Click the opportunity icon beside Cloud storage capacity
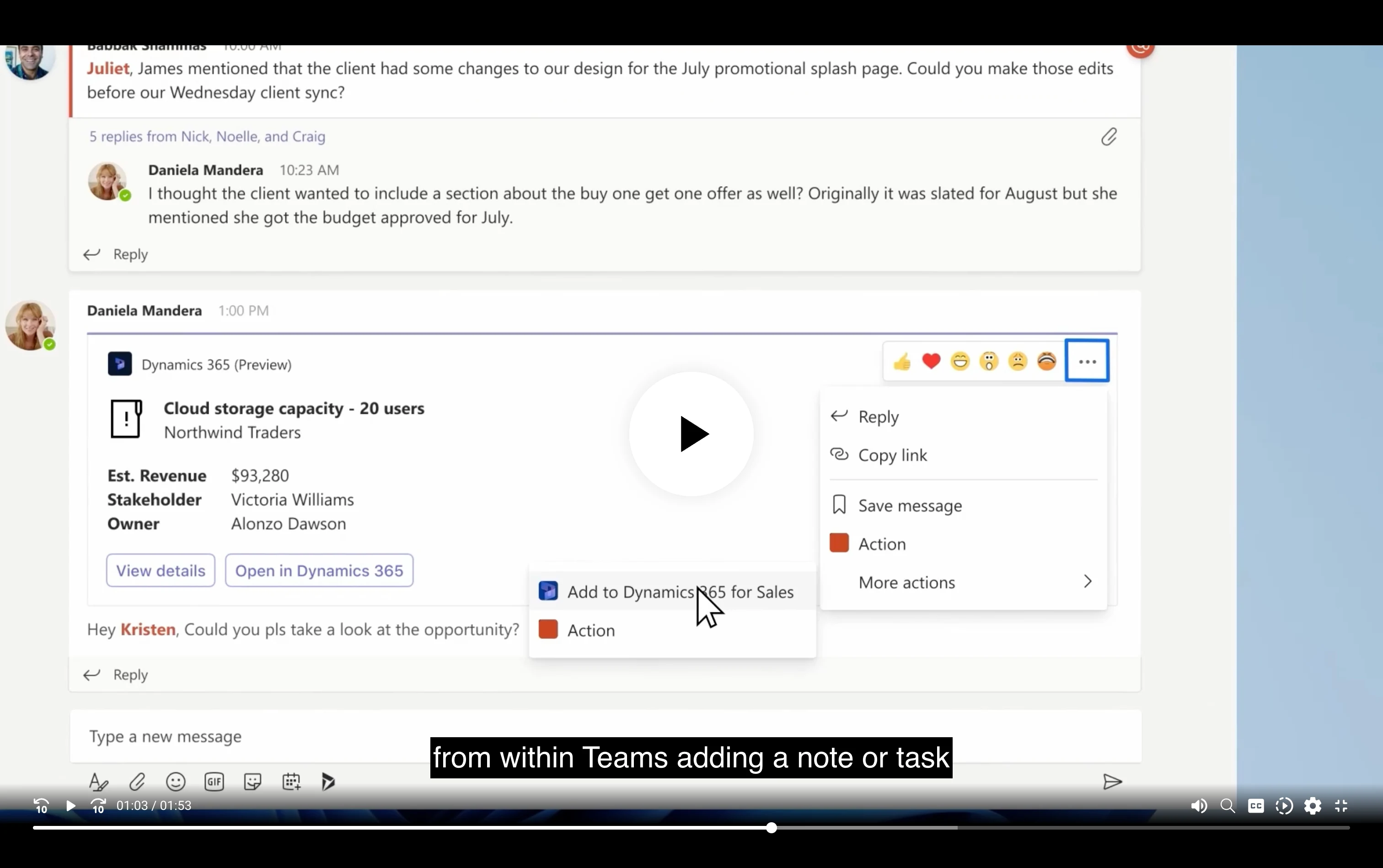Image resolution: width=1383 pixels, height=868 pixels. pyautogui.click(x=126, y=418)
